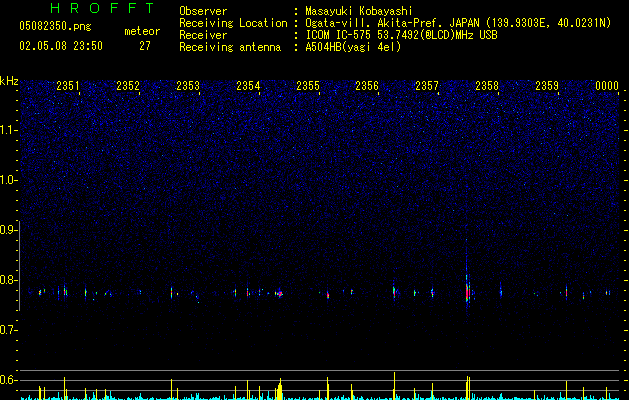Click the 0.6 kHz axis label
Viewport: 629px width, 400px height.
[8, 380]
